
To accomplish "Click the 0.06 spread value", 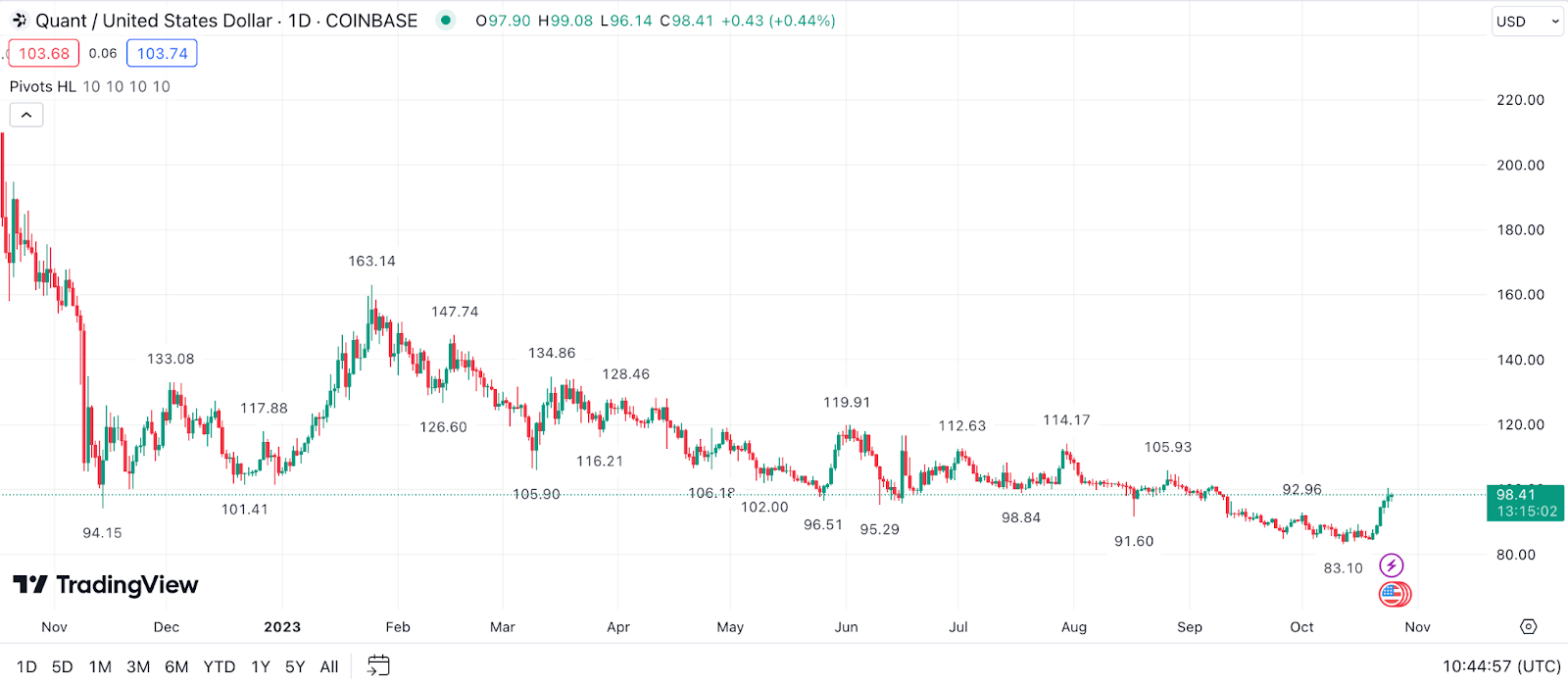I will pyautogui.click(x=103, y=54).
